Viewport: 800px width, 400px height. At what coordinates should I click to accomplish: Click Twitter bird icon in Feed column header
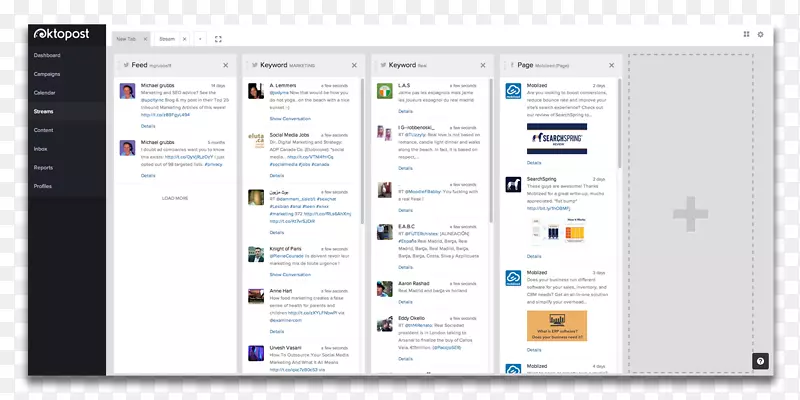pyautogui.click(x=126, y=65)
